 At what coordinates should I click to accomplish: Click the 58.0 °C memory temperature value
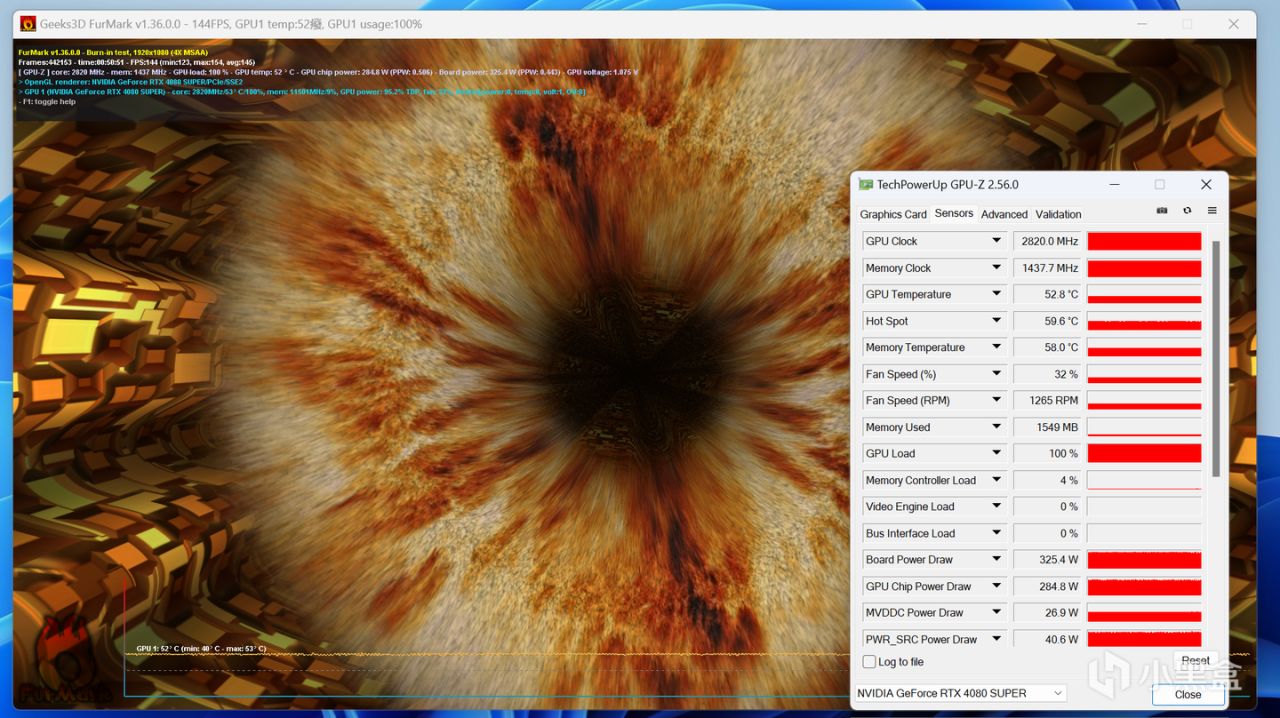[1048, 347]
